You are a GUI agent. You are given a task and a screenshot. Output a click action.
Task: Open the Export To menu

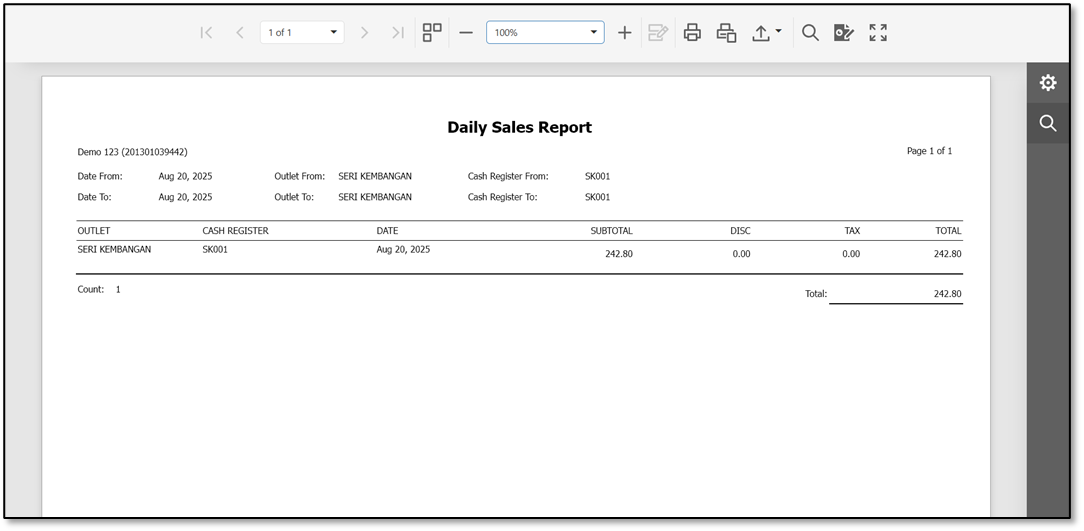pyautogui.click(x=766, y=32)
